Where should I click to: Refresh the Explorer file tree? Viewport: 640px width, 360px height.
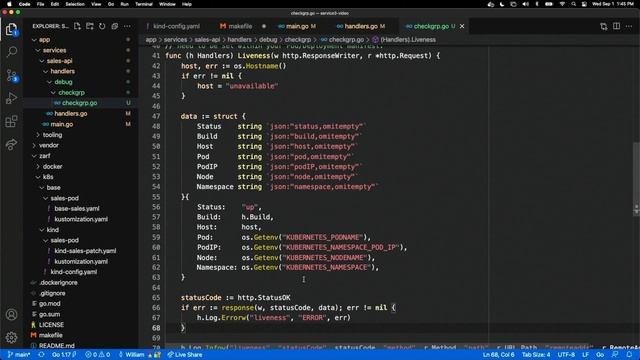[102, 26]
